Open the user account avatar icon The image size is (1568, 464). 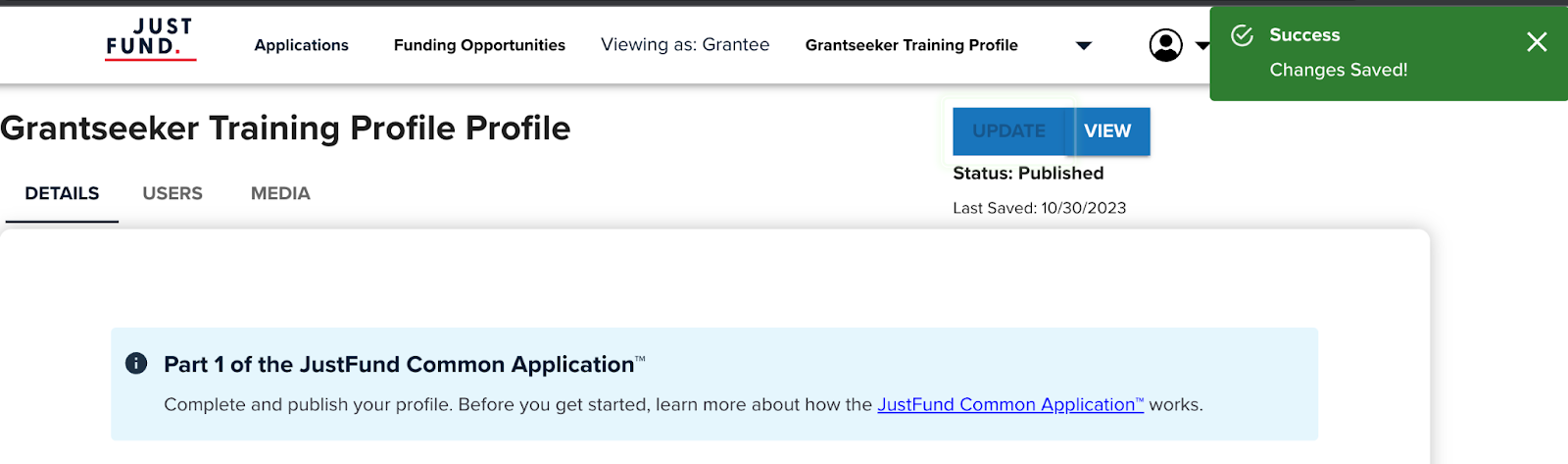[1165, 45]
